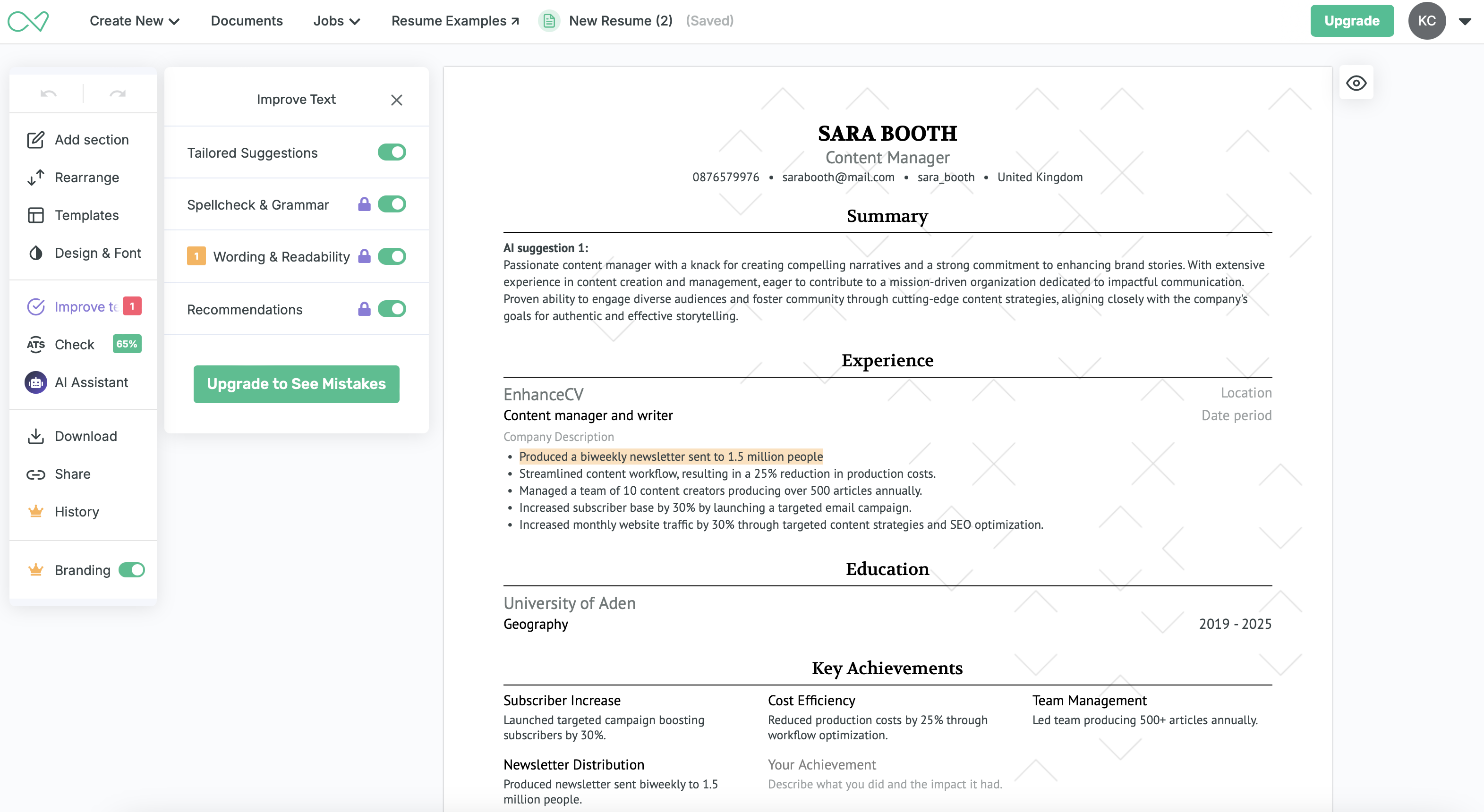Open the Templates panel
Viewport: 1484px width, 812px height.
[x=86, y=215]
